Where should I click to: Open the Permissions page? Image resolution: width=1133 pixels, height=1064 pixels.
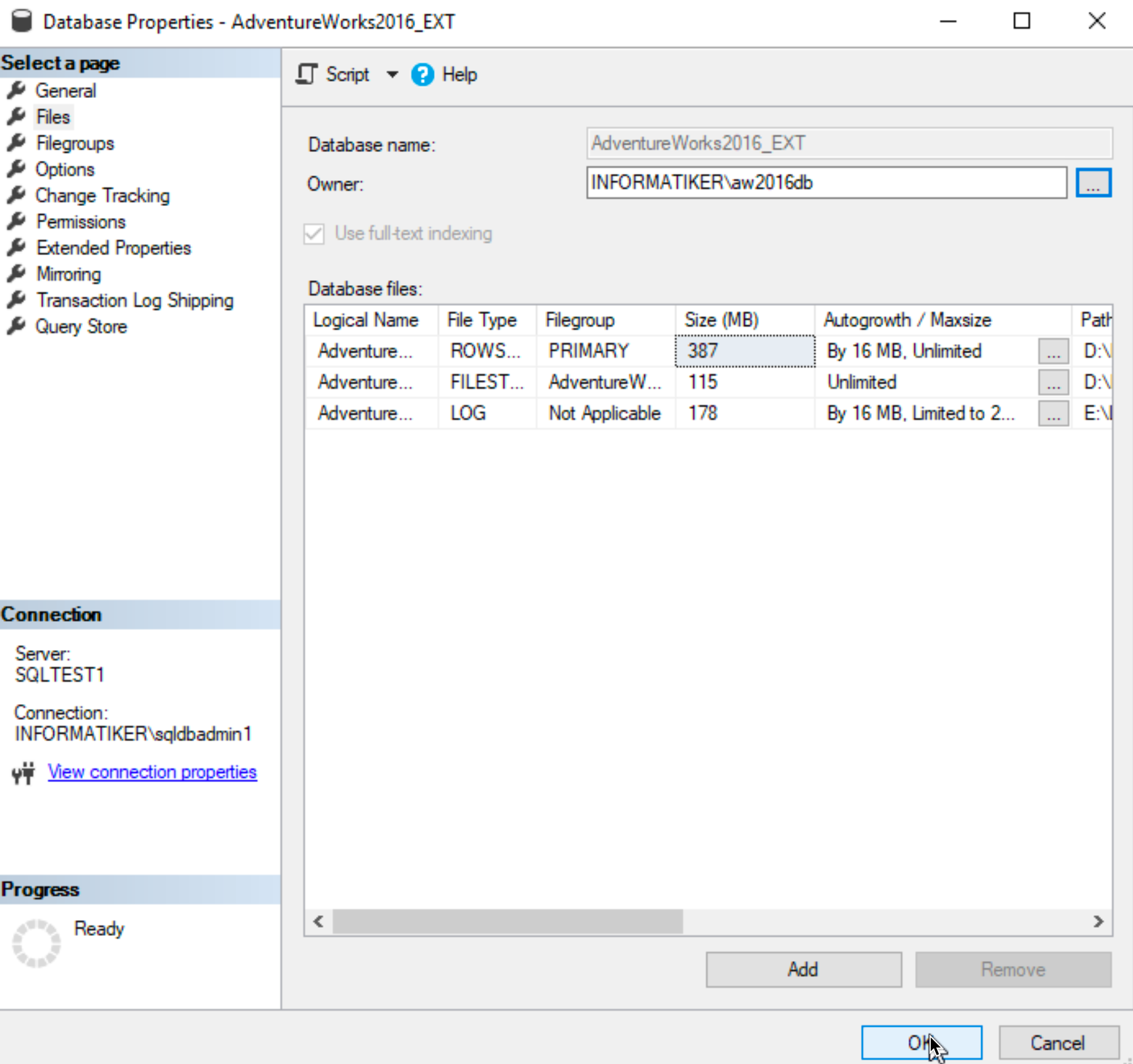coord(81,222)
